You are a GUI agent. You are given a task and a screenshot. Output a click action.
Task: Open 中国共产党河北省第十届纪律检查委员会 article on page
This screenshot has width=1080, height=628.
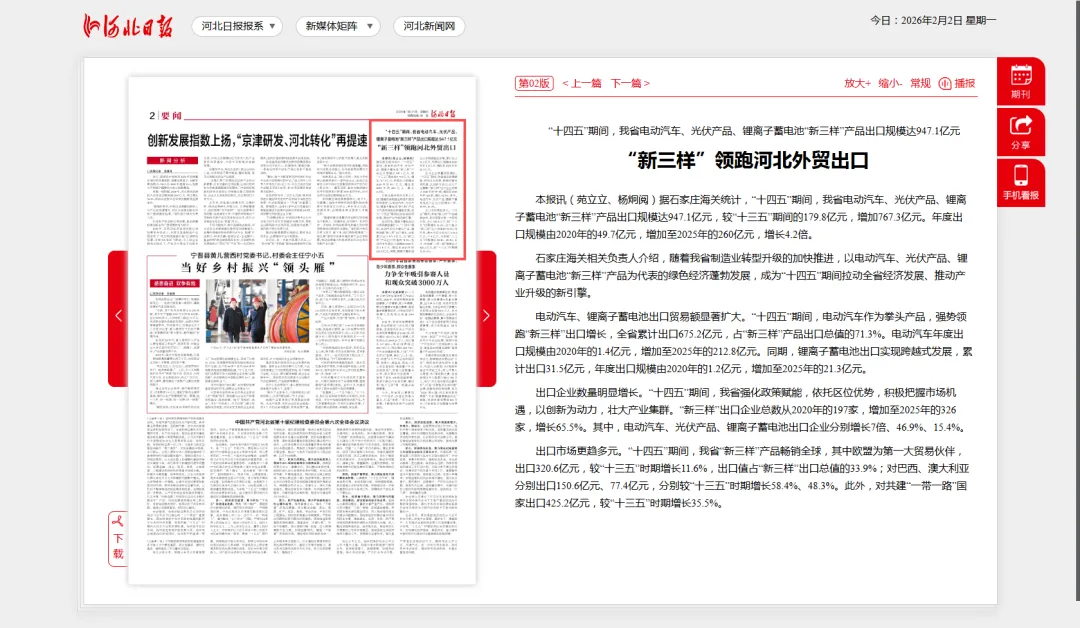tap(302, 421)
